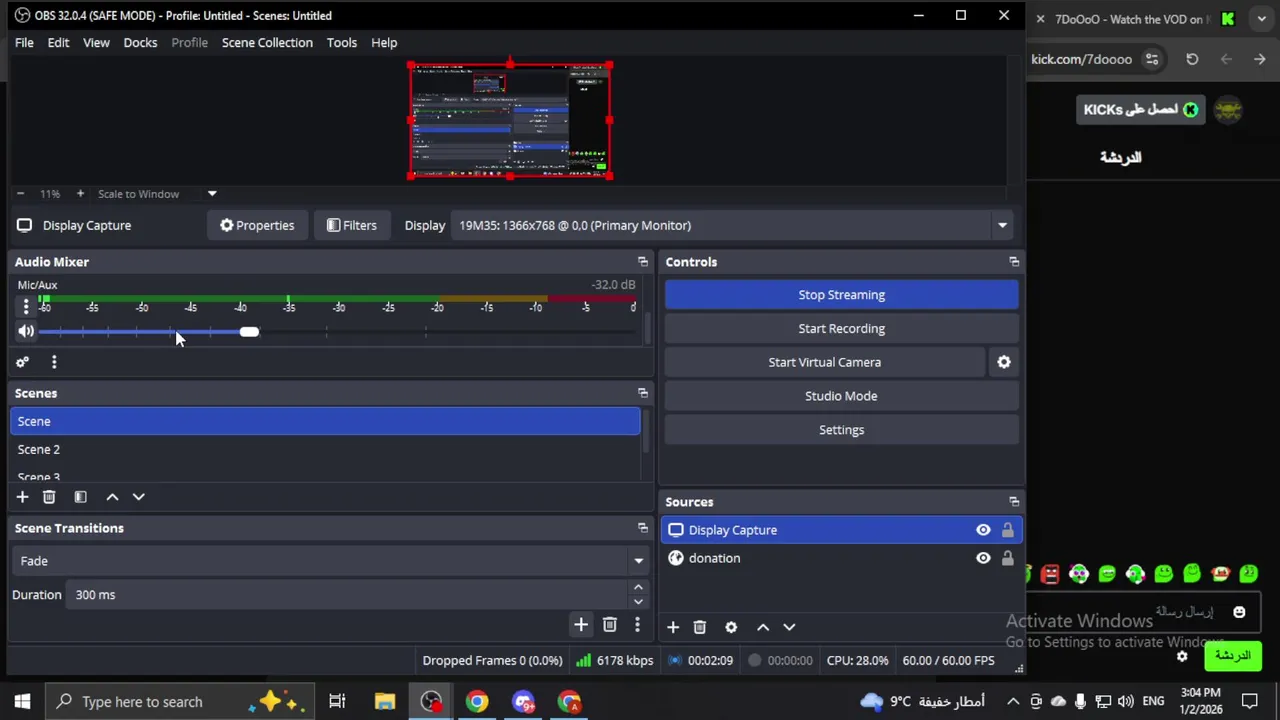Open source properties gear in Sources toolbar
This screenshot has height=720, width=1280.
tap(731, 627)
